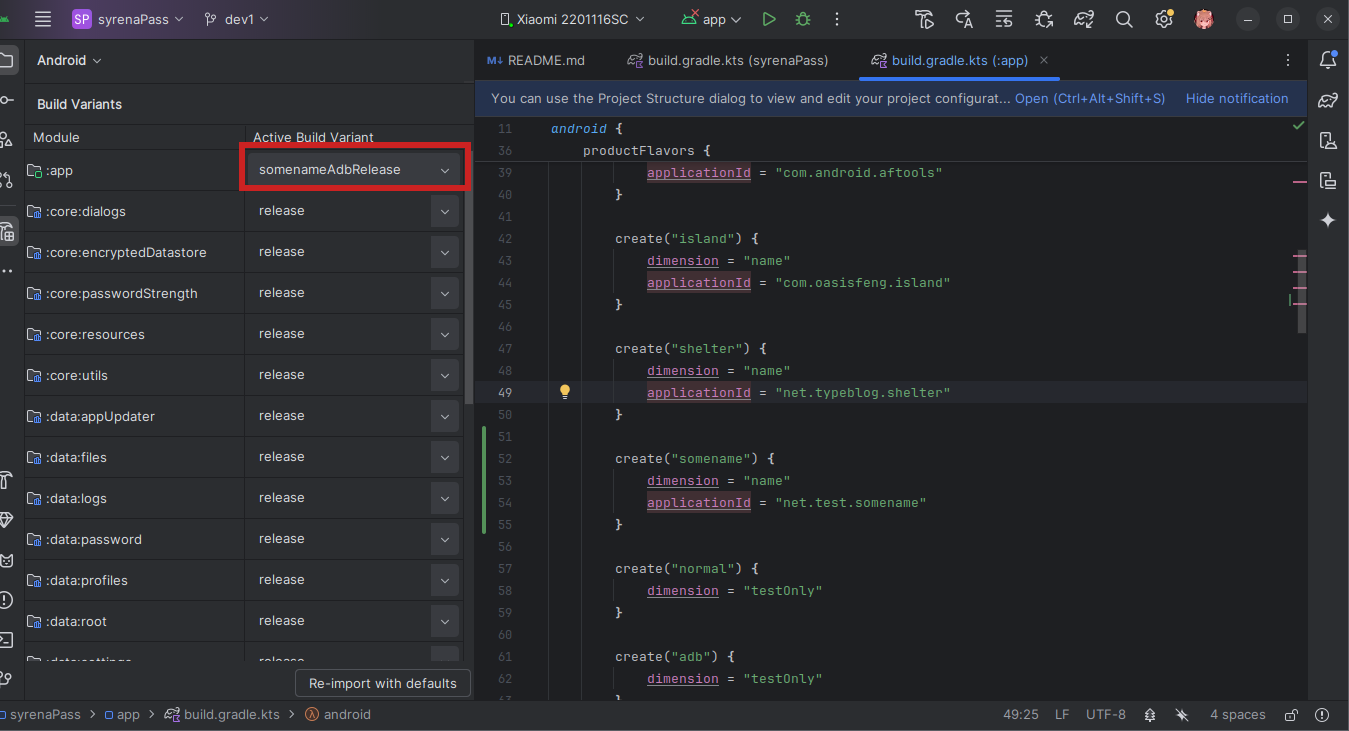This screenshot has width=1349, height=731.
Task: Click the editor vertical scrollbar thumb
Action: click(x=1302, y=290)
